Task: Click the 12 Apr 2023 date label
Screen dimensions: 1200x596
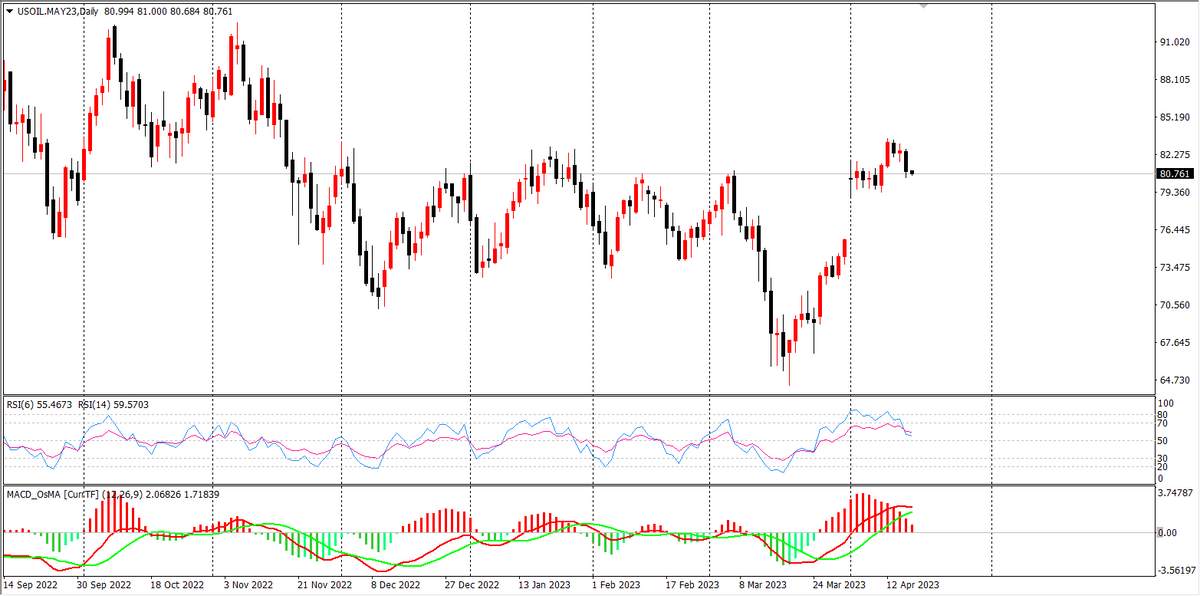Action: click(912, 584)
